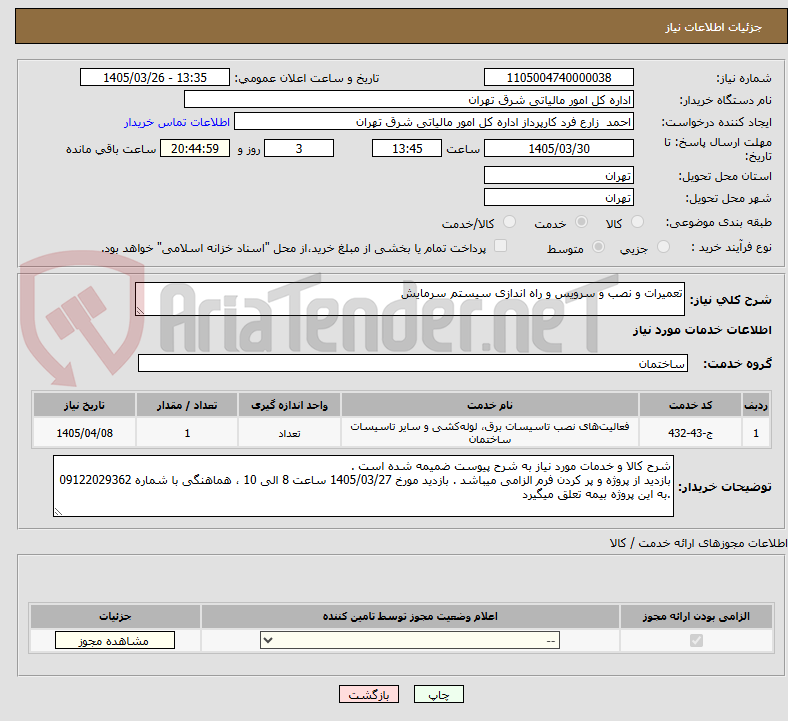Click the تعداد / مقدار column header
The width and height of the screenshot is (788, 721).
[x=187, y=405]
